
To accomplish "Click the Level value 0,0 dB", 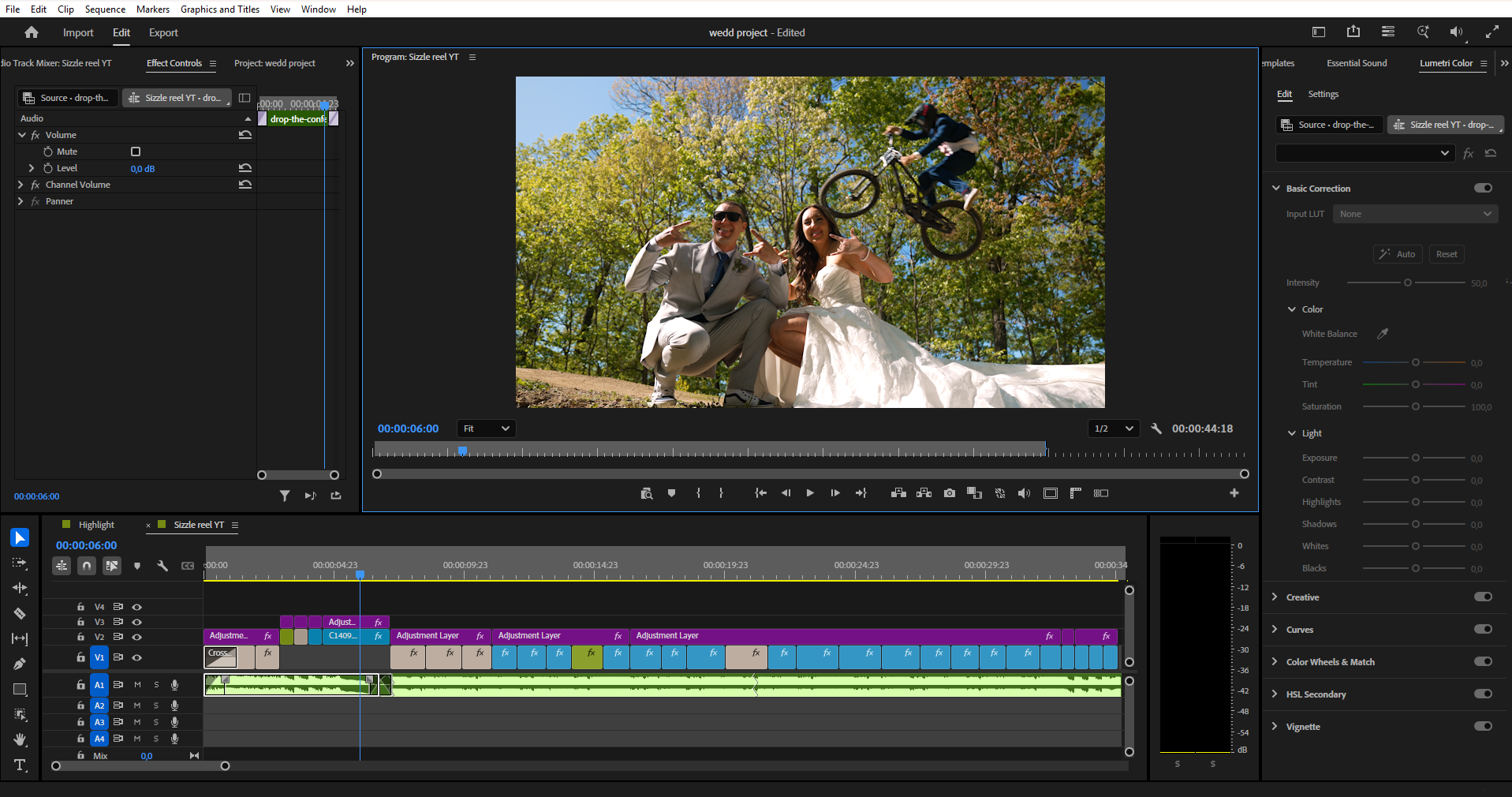I will 143,169.
